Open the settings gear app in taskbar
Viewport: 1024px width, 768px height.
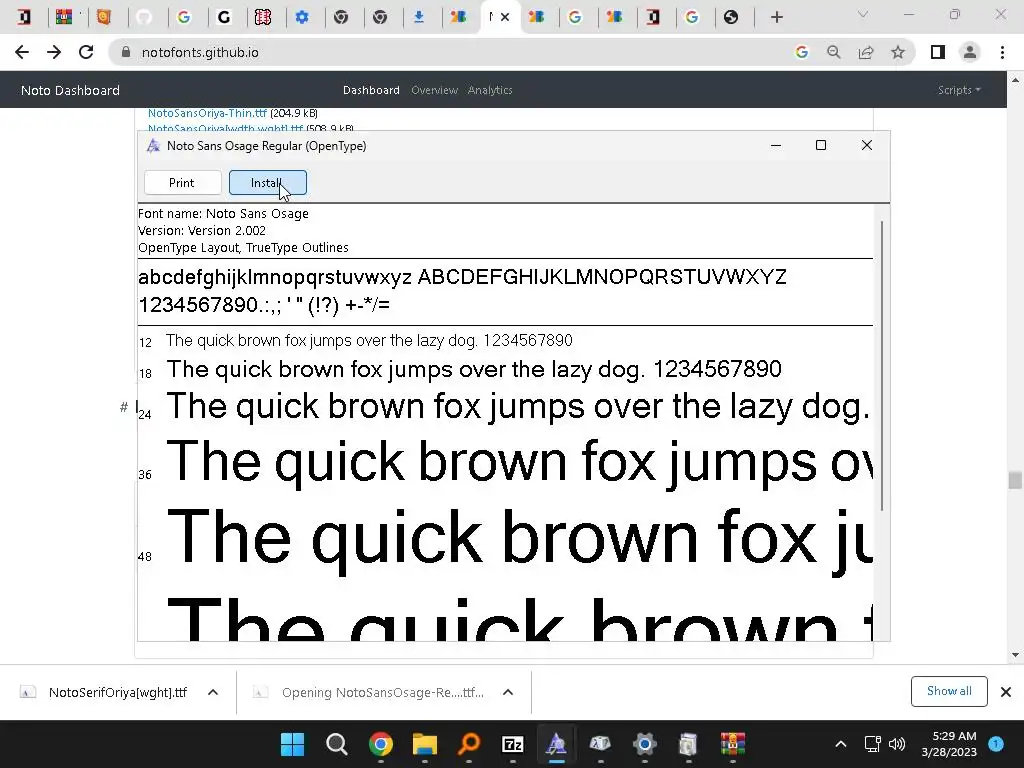644,744
